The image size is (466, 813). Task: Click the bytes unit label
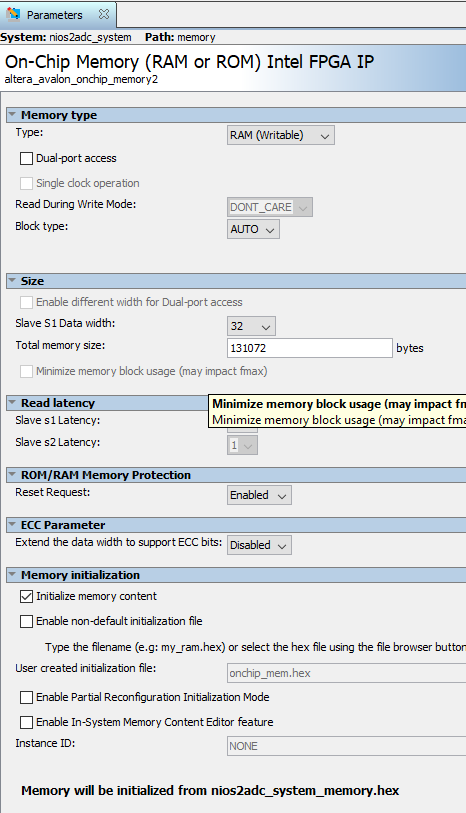[x=409, y=348]
